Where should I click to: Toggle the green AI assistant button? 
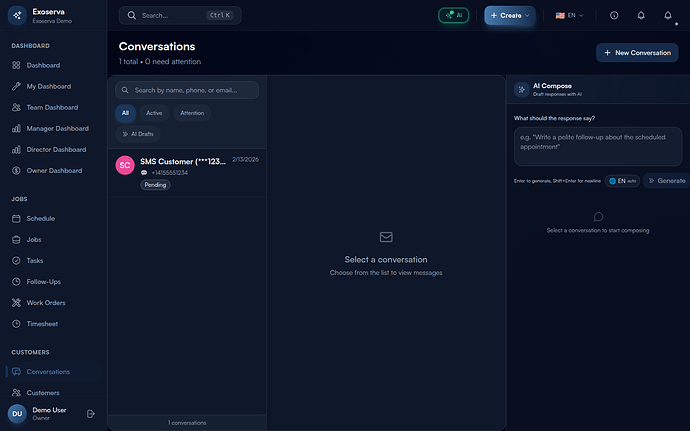[453, 16]
